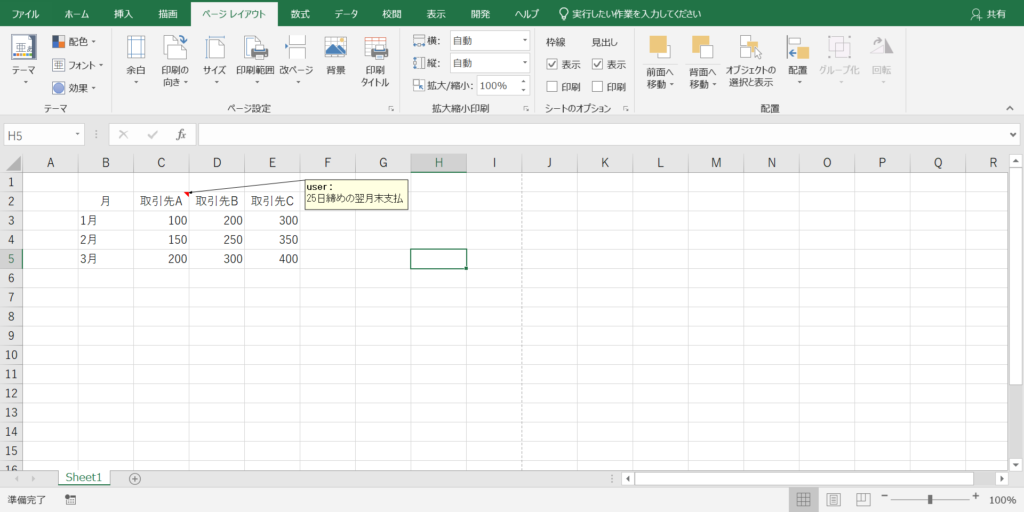The width and height of the screenshot is (1024, 512).
Task: Open the フォント theme fonts menu
Action: point(78,65)
